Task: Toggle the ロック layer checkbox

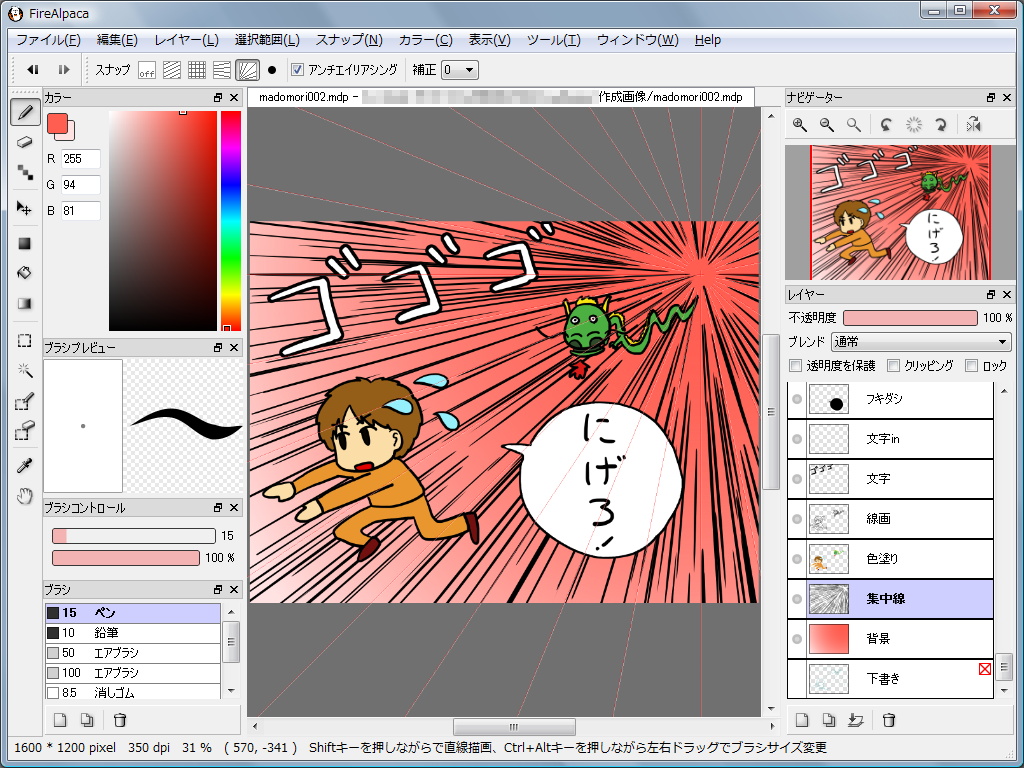Action: (x=972, y=366)
